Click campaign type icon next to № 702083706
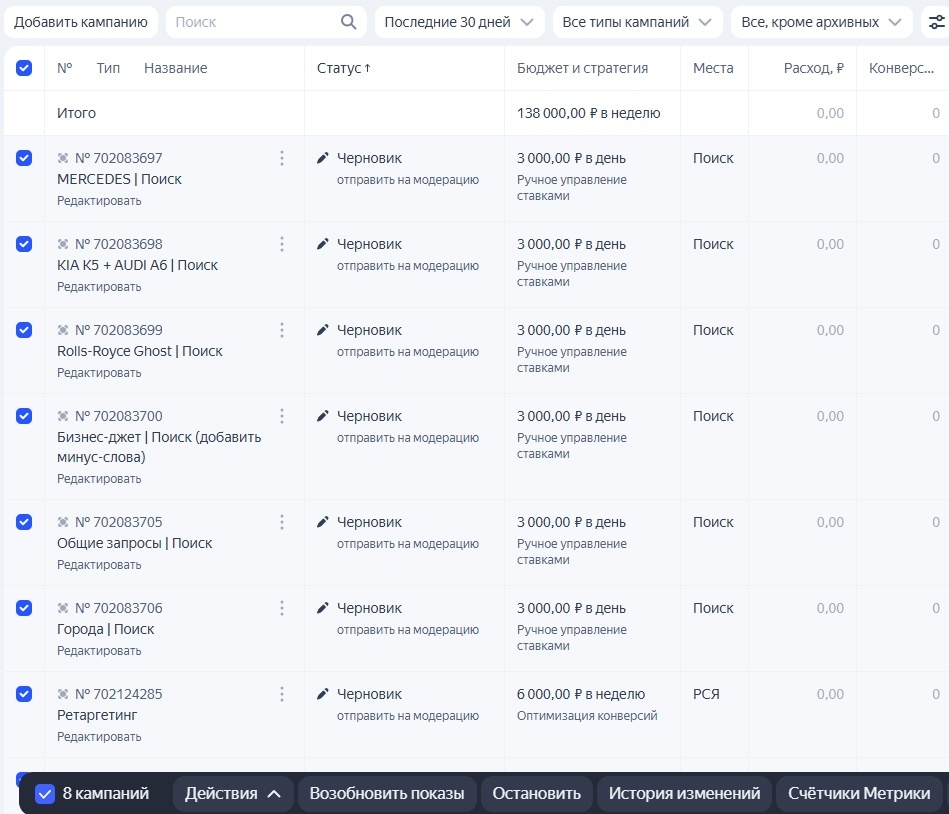The width and height of the screenshot is (949, 814). pos(62,608)
